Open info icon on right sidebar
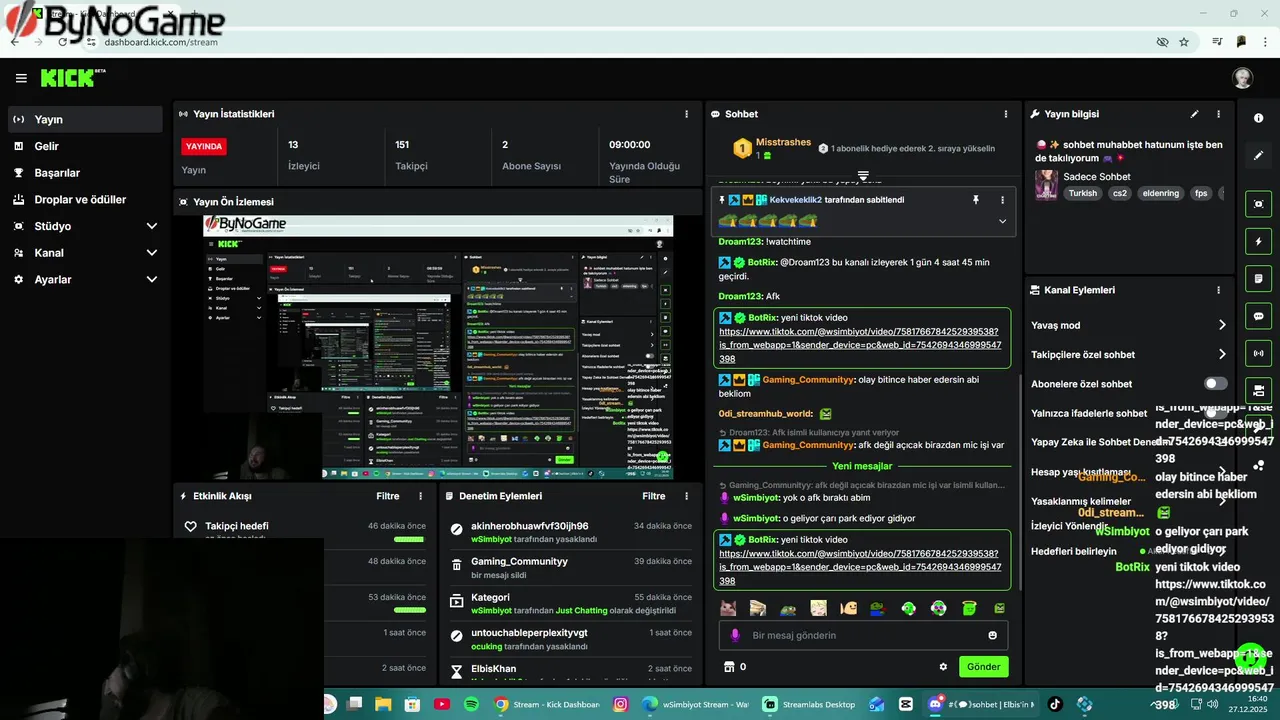Screen dimensions: 1280x720 [x=1258, y=118]
